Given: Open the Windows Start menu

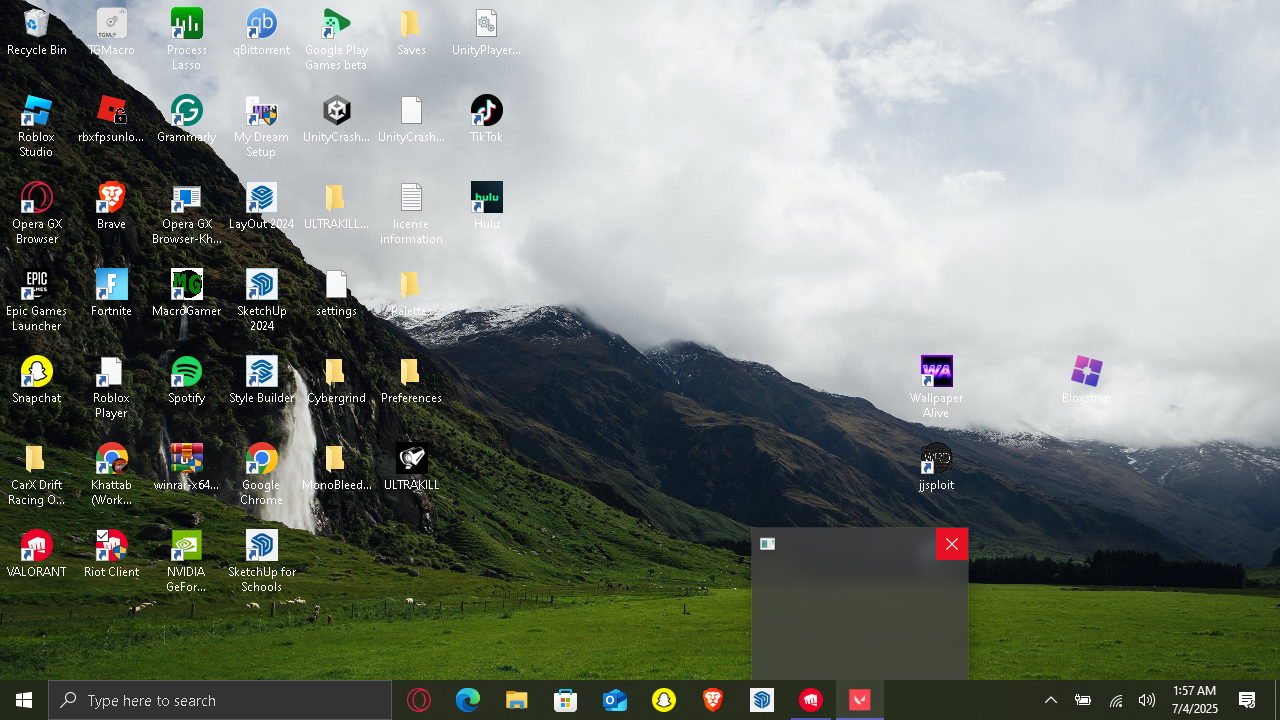Looking at the screenshot, I should point(24,700).
